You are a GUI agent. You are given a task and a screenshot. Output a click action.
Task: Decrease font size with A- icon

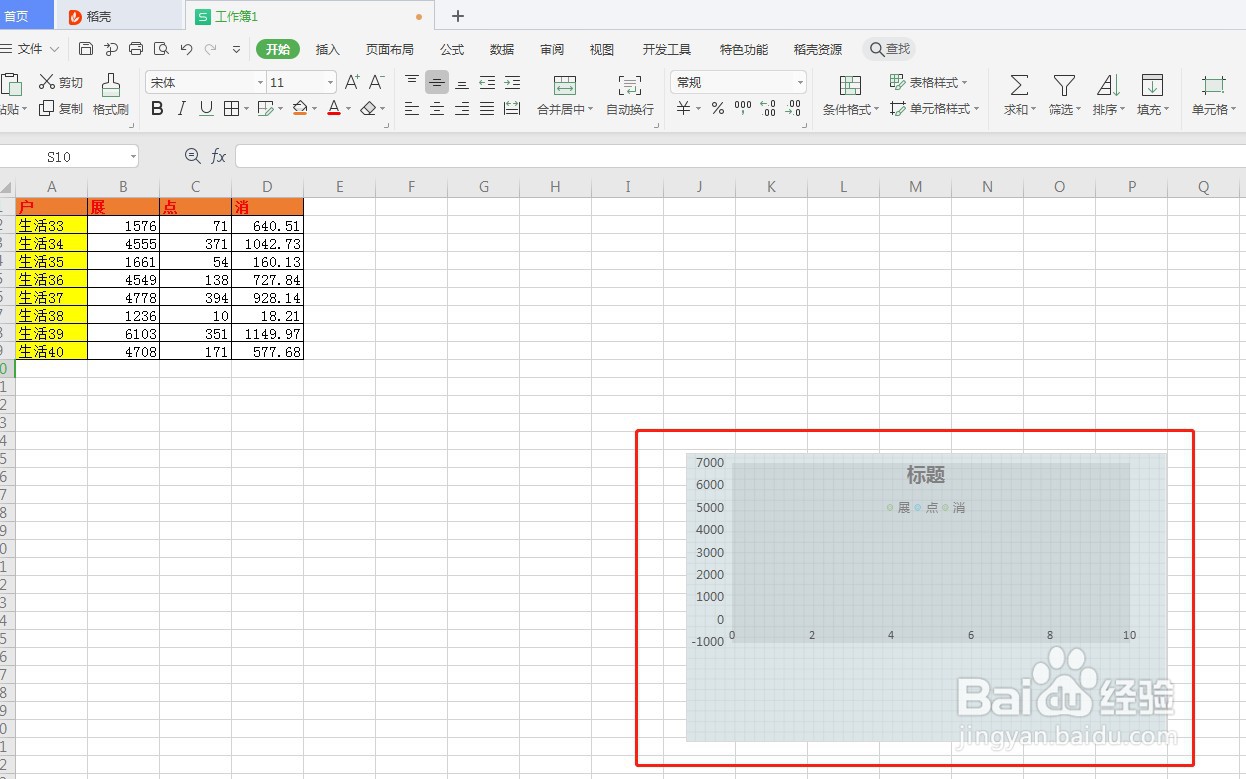coord(377,82)
